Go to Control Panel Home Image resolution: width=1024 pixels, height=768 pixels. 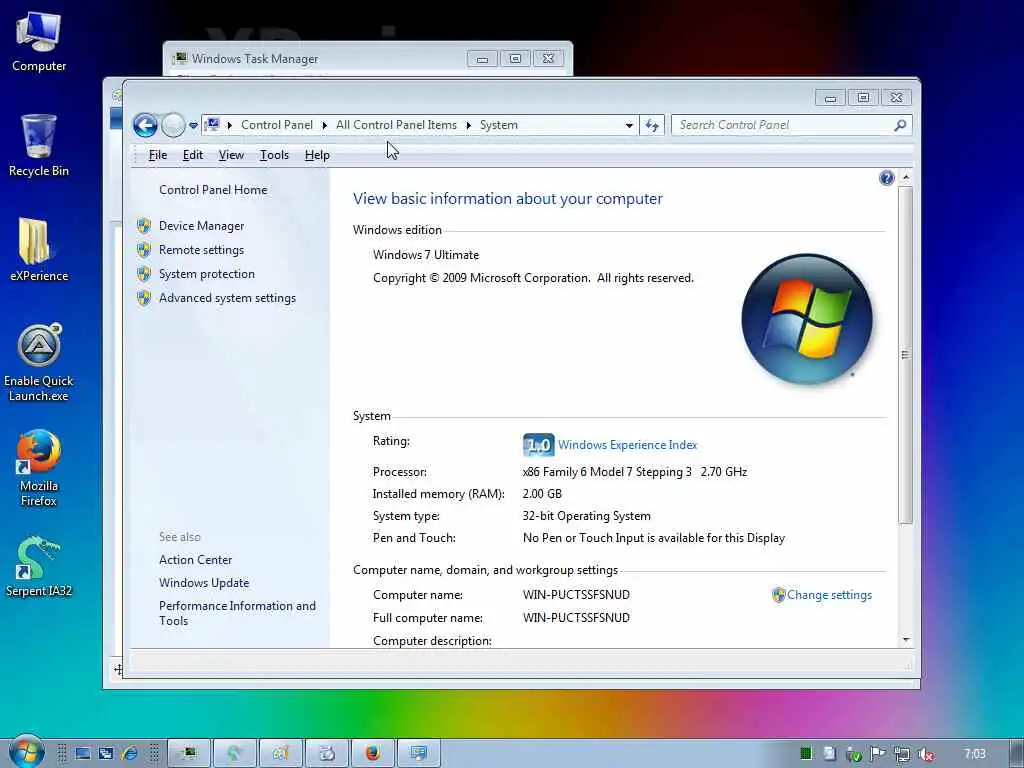[x=213, y=189]
